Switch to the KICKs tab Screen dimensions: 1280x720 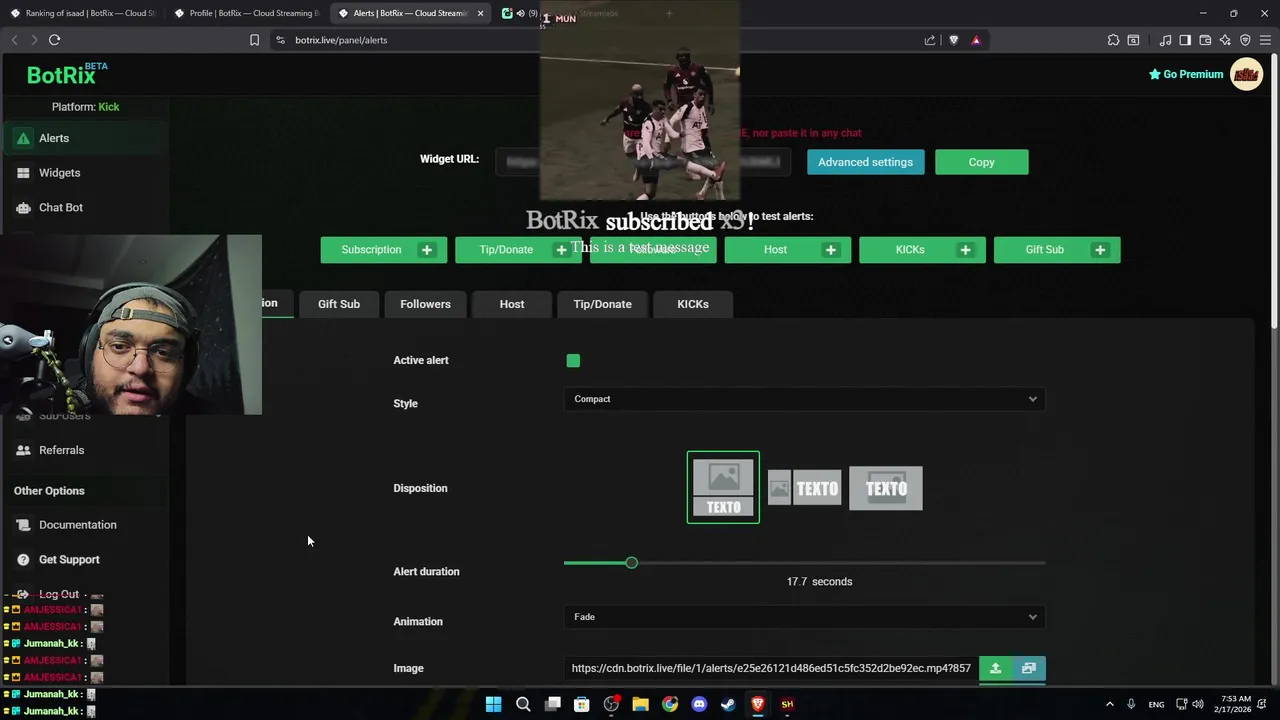(x=693, y=304)
